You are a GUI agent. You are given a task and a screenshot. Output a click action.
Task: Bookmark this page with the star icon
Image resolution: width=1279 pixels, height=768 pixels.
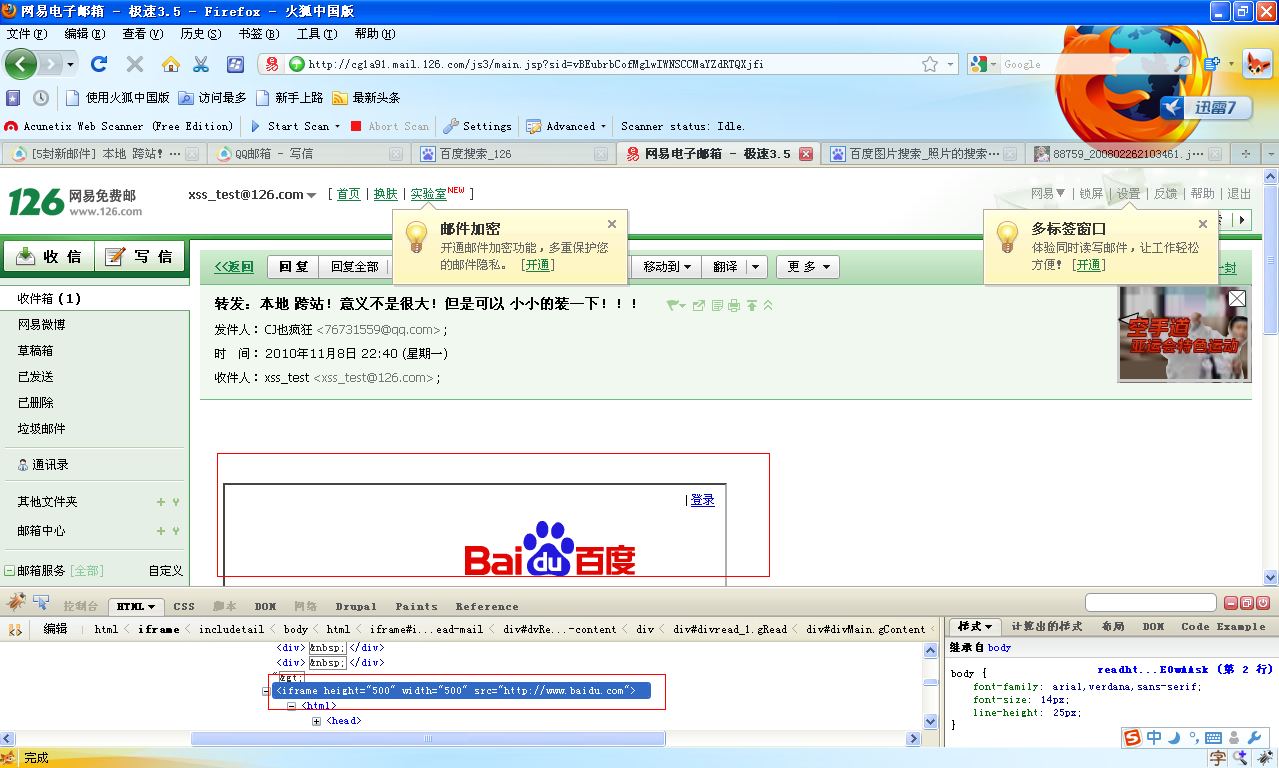tap(930, 64)
